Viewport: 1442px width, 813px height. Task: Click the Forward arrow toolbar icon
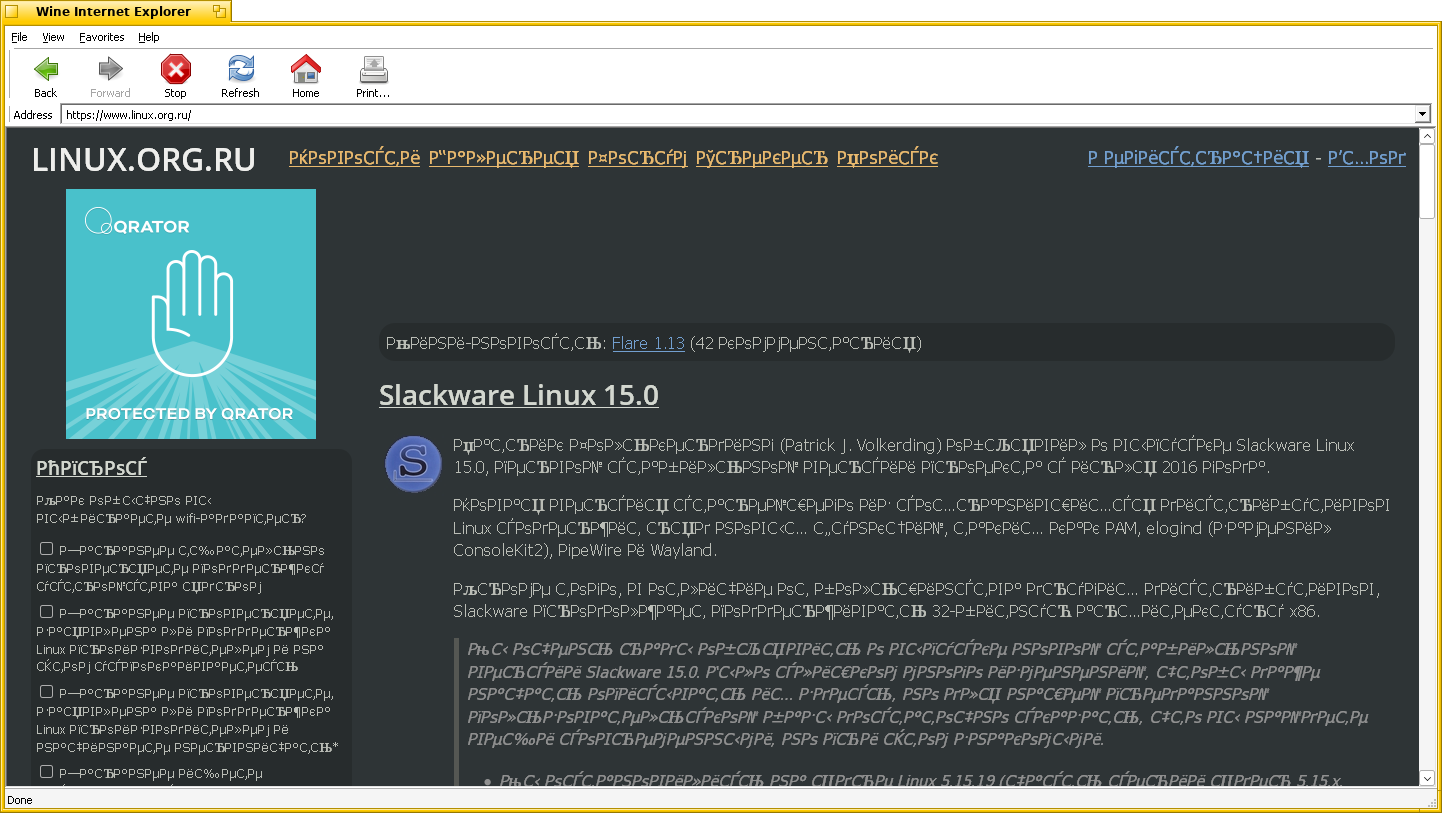point(110,70)
